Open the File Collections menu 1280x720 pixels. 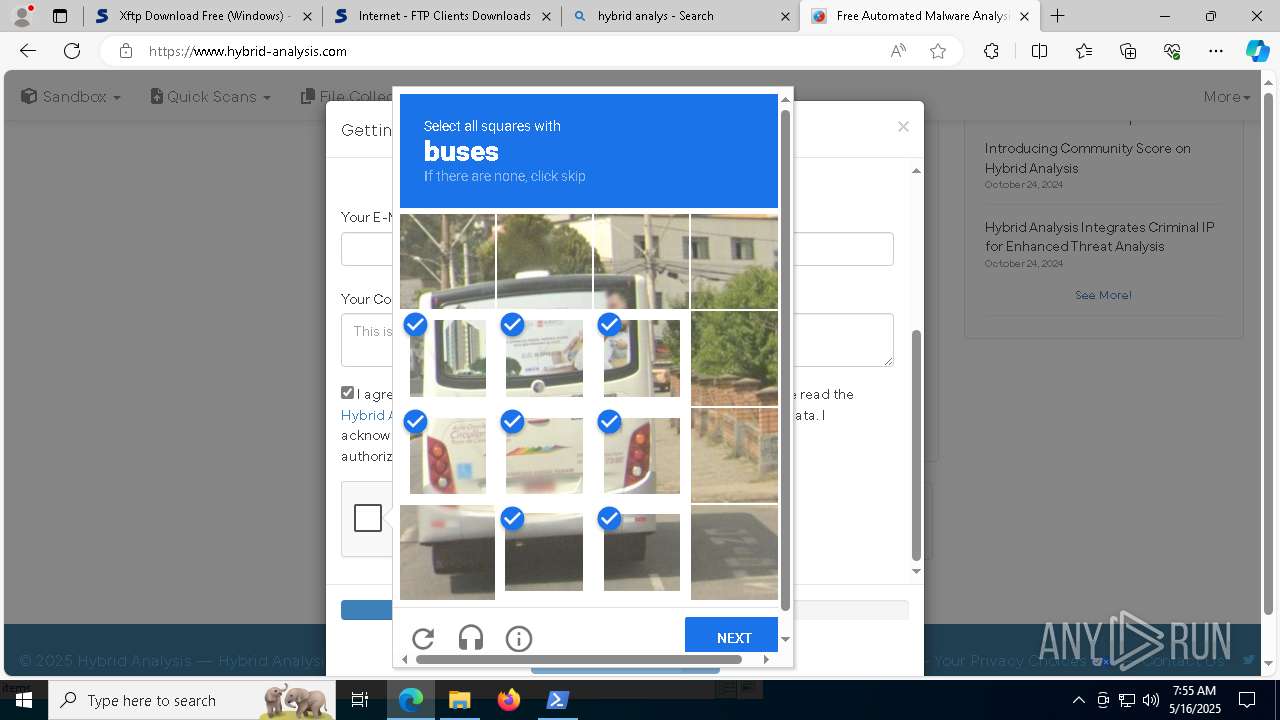pyautogui.click(x=347, y=96)
